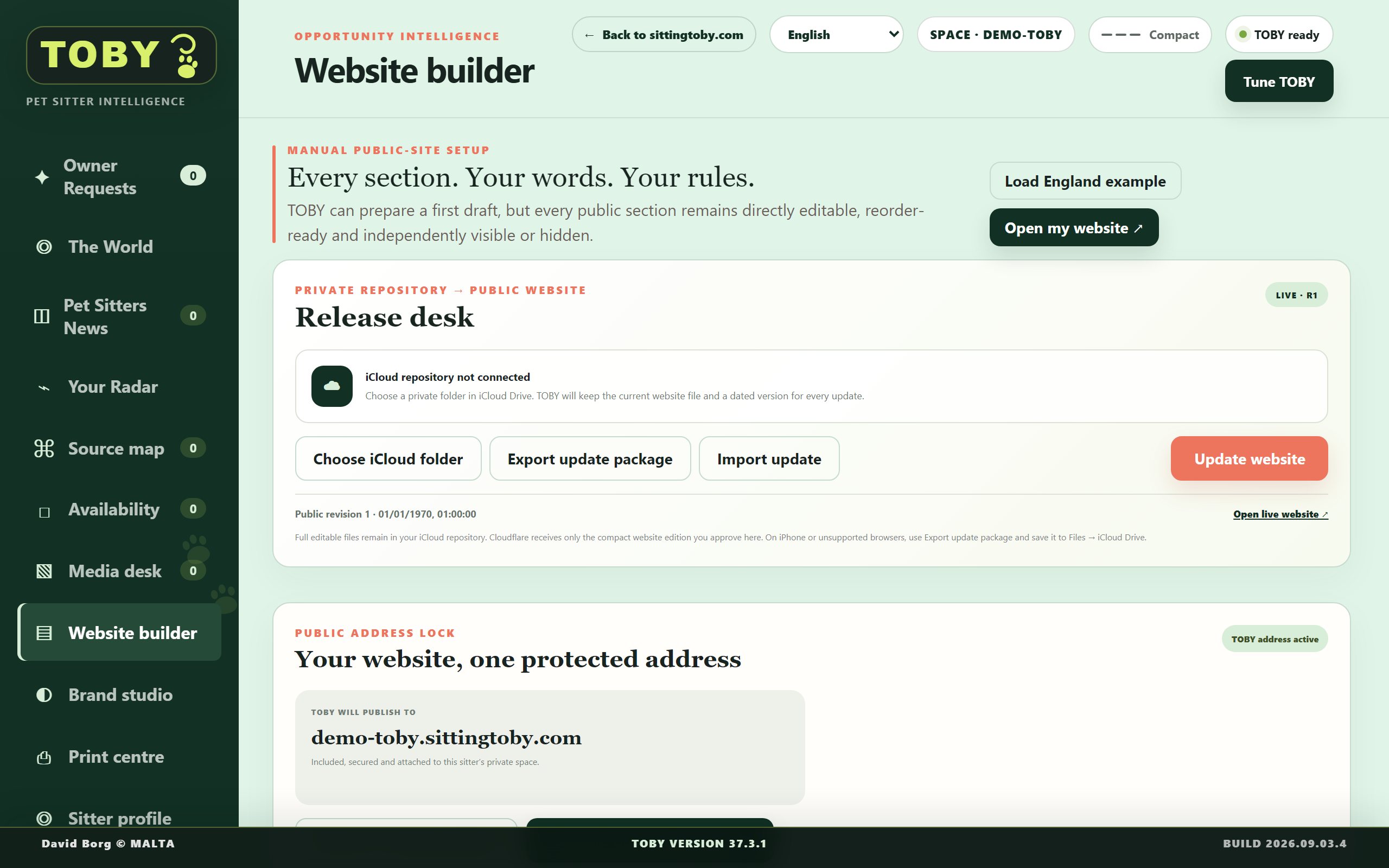Click Back to sittingtoby.com
Screen dimensions: 1389x868
tap(664, 34)
